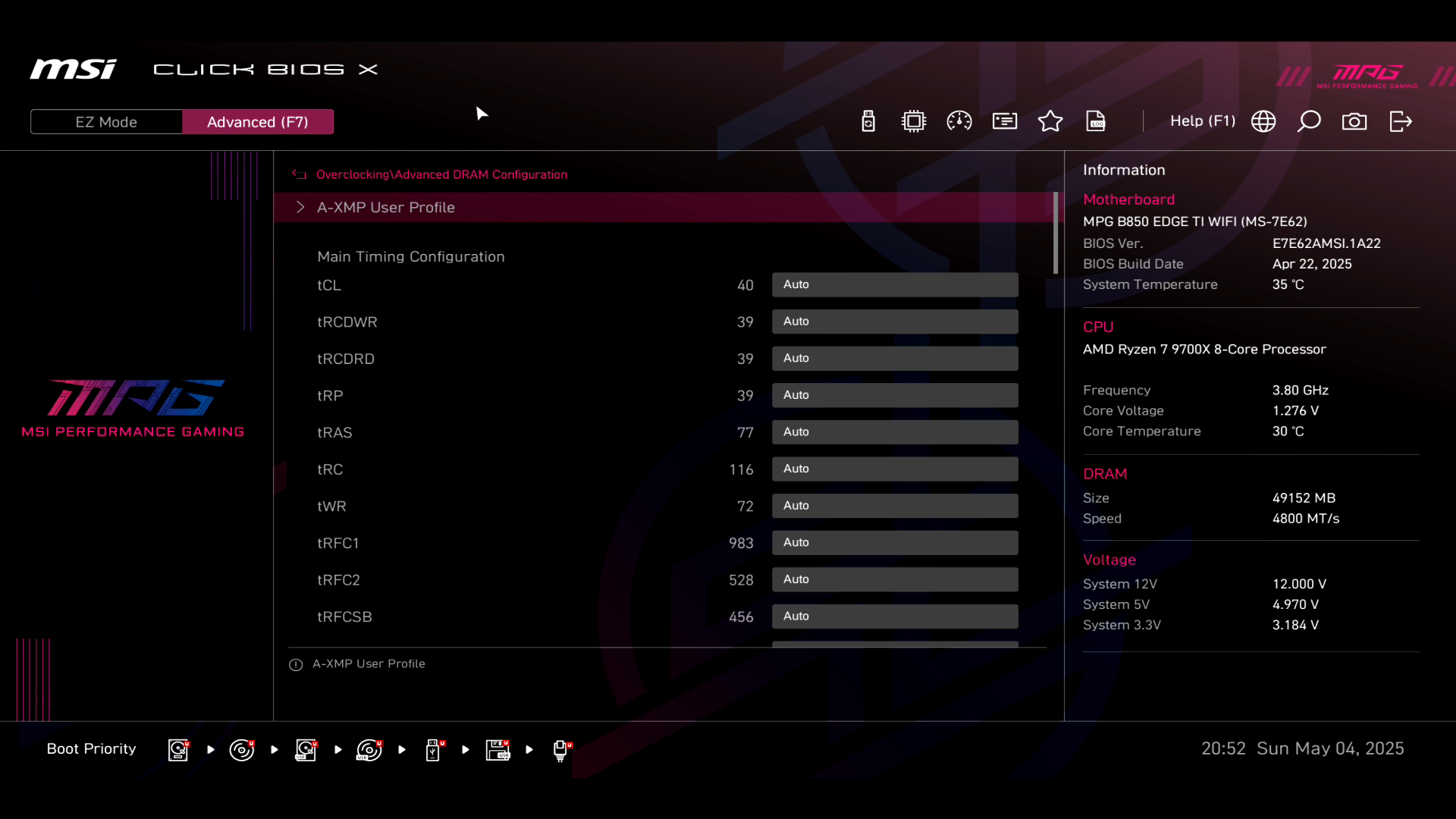Click the globe language icon
Viewport: 1456px width, 819px height.
pos(1263,121)
